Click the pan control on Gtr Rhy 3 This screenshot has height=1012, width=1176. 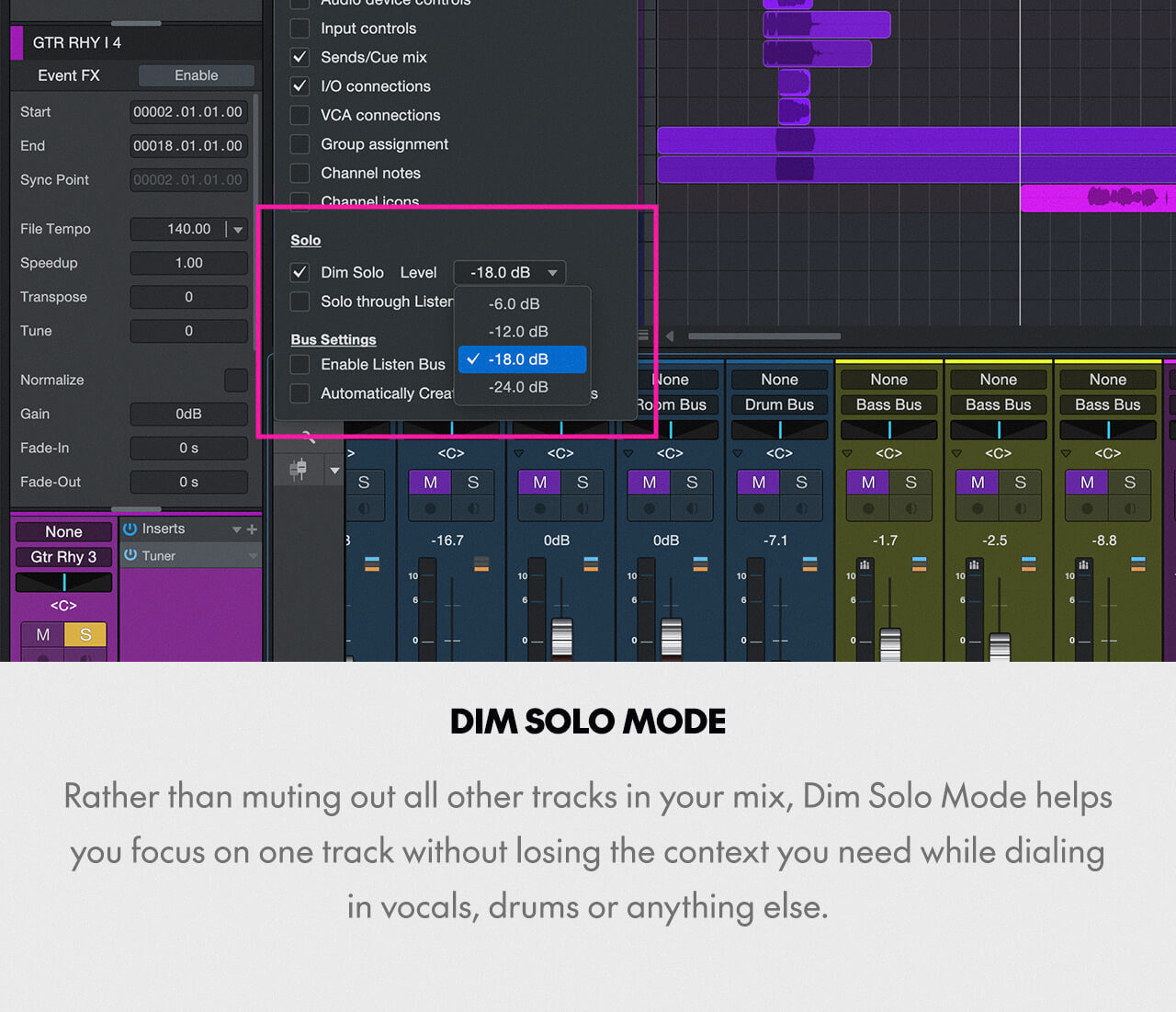(63, 582)
